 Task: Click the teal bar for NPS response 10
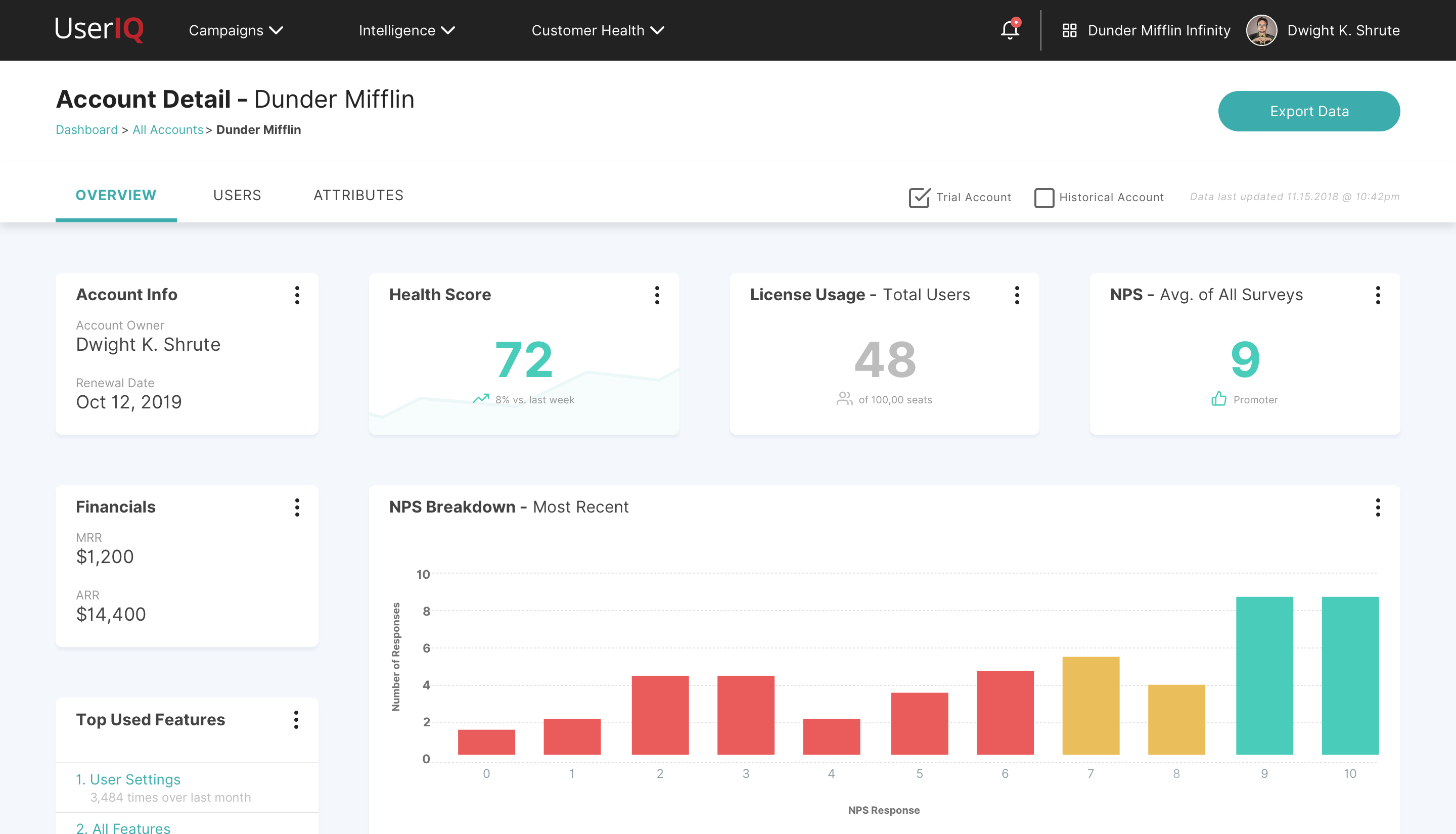(1350, 675)
